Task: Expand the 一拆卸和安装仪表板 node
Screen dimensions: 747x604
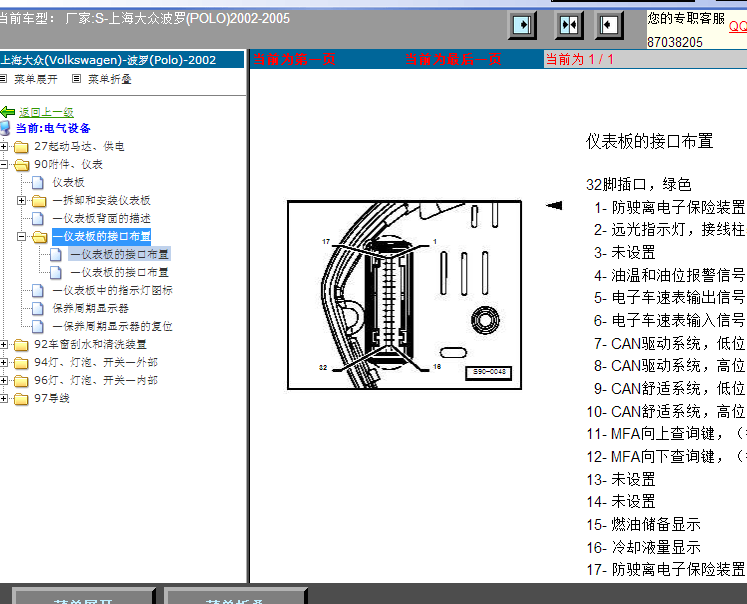Action: pos(21,201)
